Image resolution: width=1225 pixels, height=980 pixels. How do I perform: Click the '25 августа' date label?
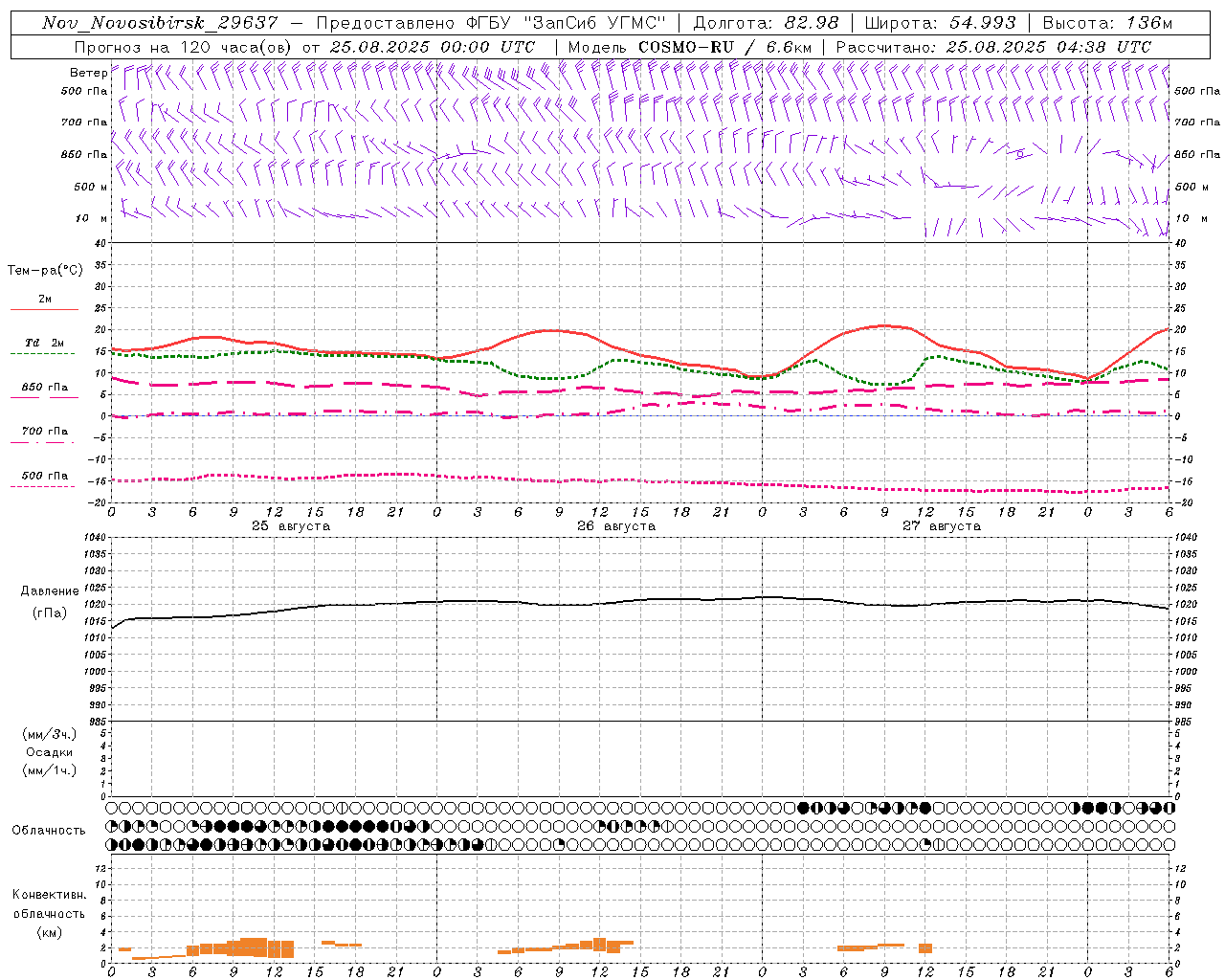pyautogui.click(x=291, y=526)
